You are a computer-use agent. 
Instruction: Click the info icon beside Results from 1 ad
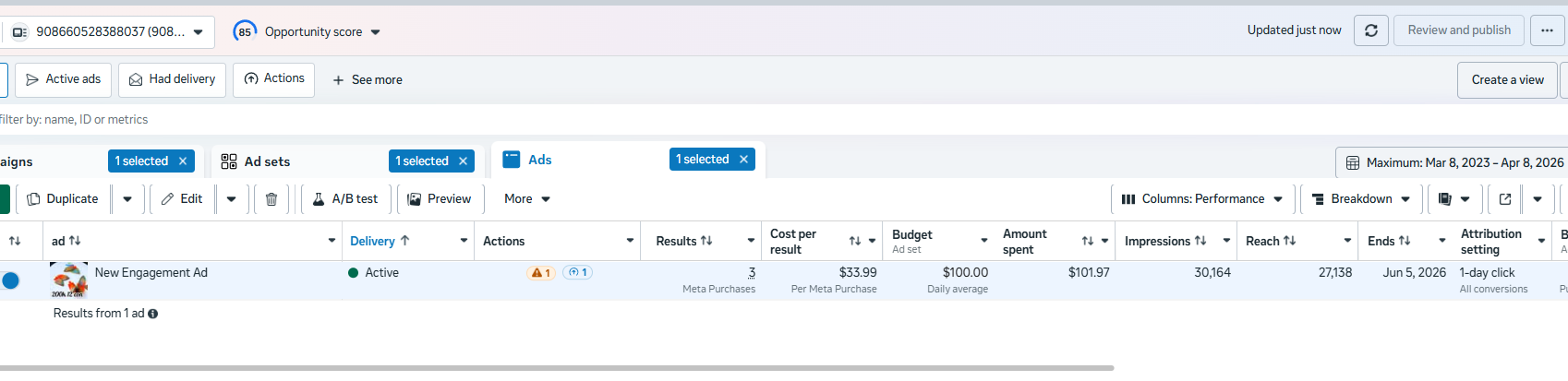point(153,314)
